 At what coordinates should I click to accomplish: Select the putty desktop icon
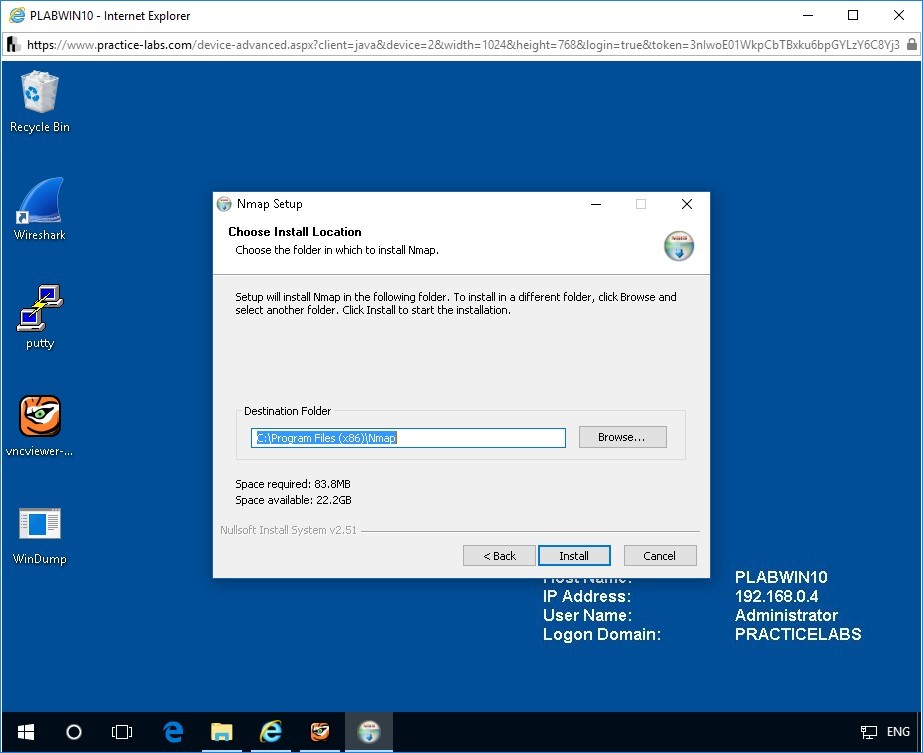pyautogui.click(x=39, y=317)
